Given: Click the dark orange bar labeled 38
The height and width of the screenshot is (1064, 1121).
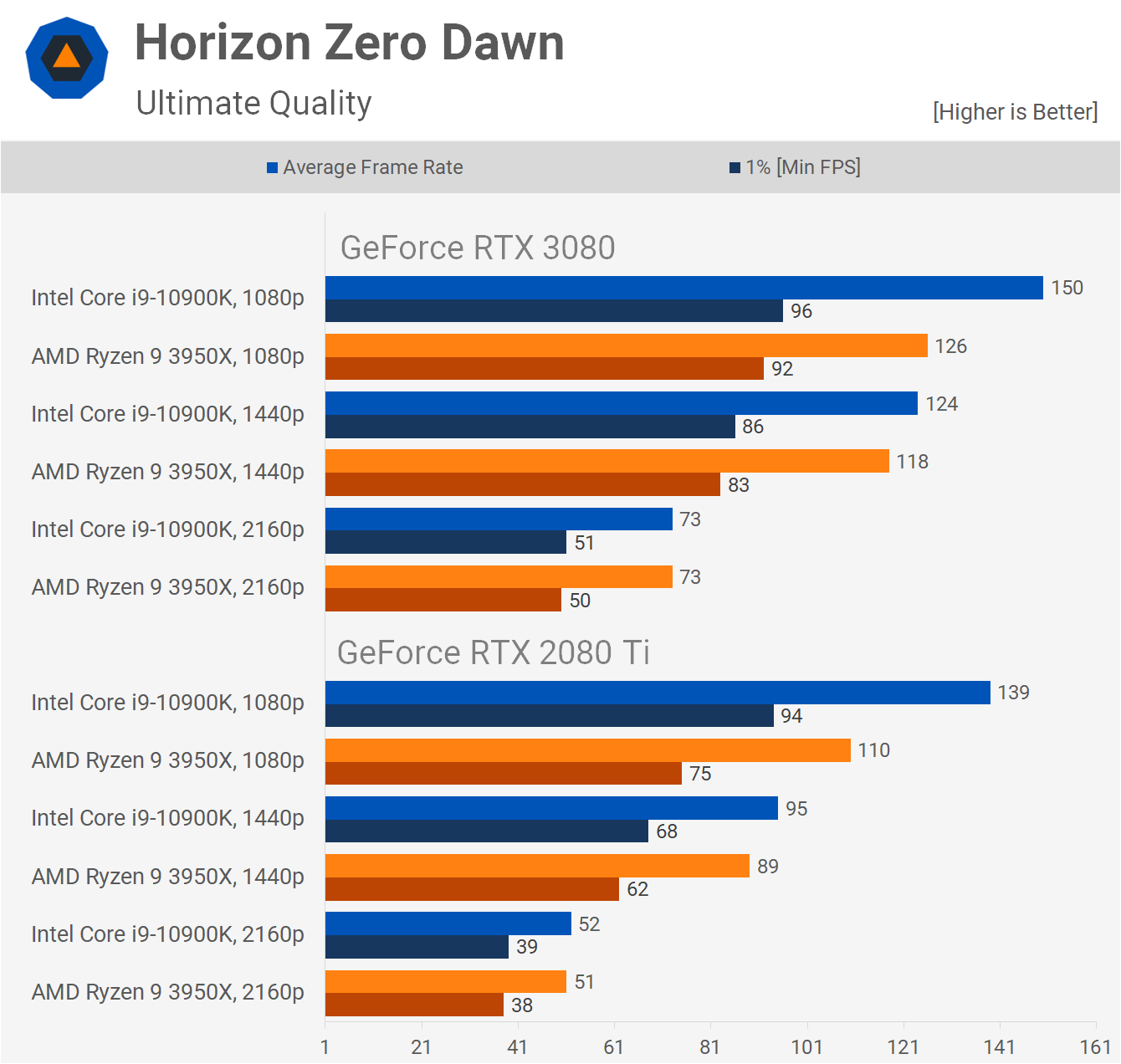Looking at the screenshot, I should click(414, 1005).
